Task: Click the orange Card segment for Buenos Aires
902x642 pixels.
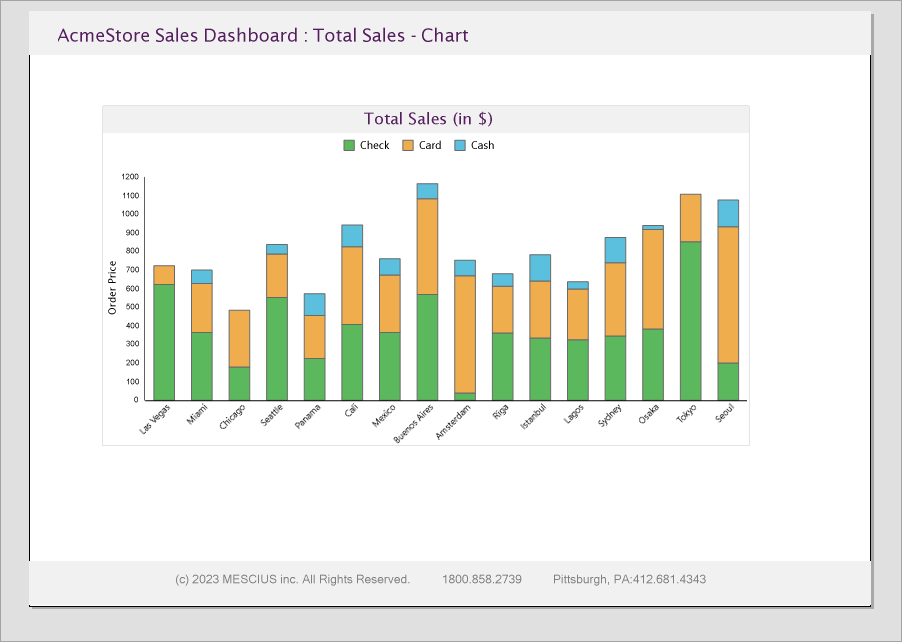Action: [427, 247]
